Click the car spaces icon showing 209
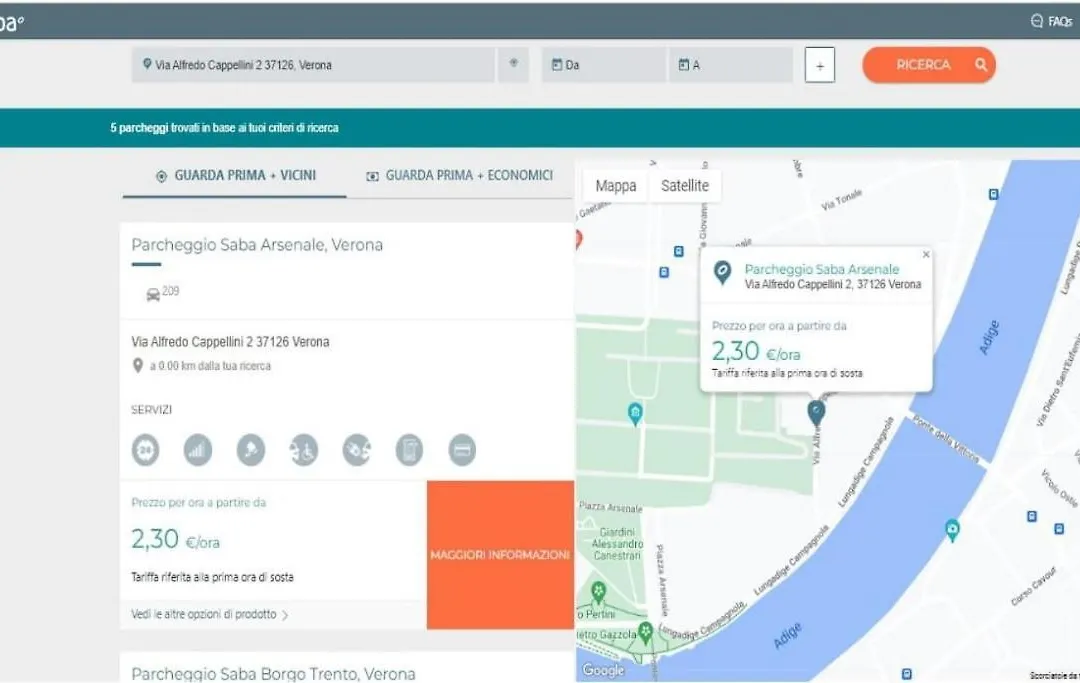The height and width of the screenshot is (683, 1080). 153,295
